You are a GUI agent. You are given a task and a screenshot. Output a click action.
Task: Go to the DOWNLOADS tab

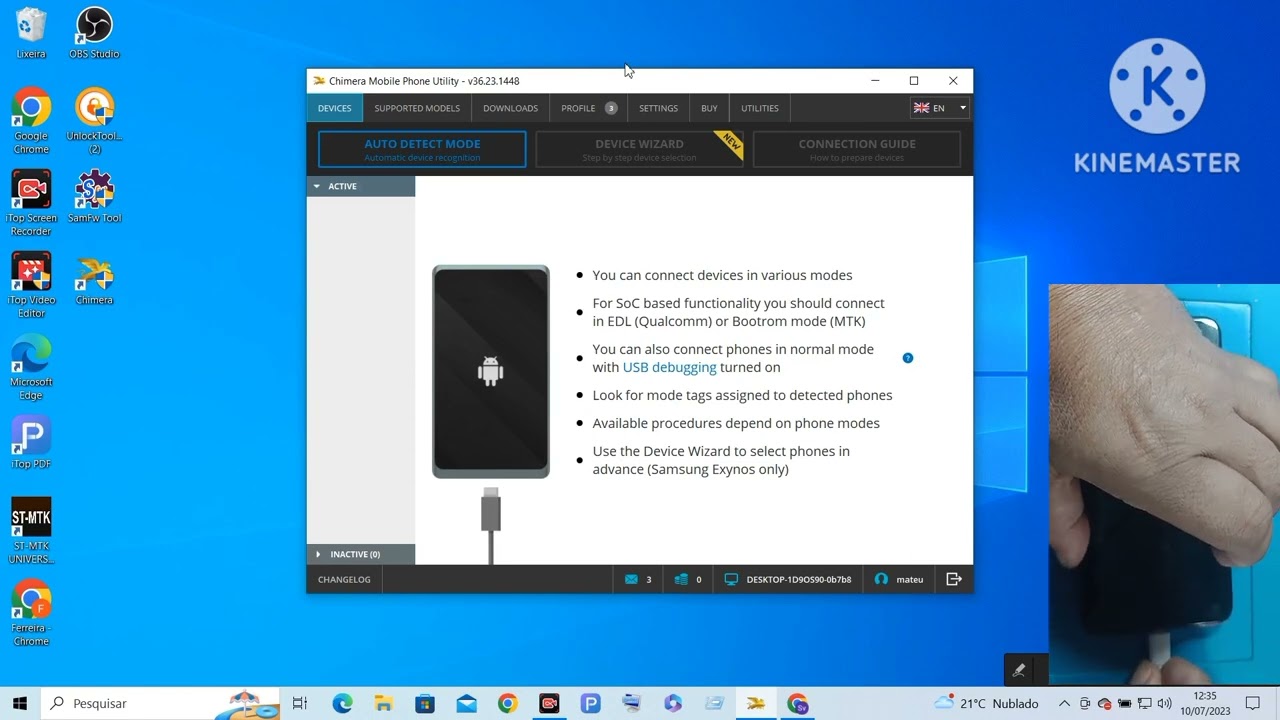(510, 108)
